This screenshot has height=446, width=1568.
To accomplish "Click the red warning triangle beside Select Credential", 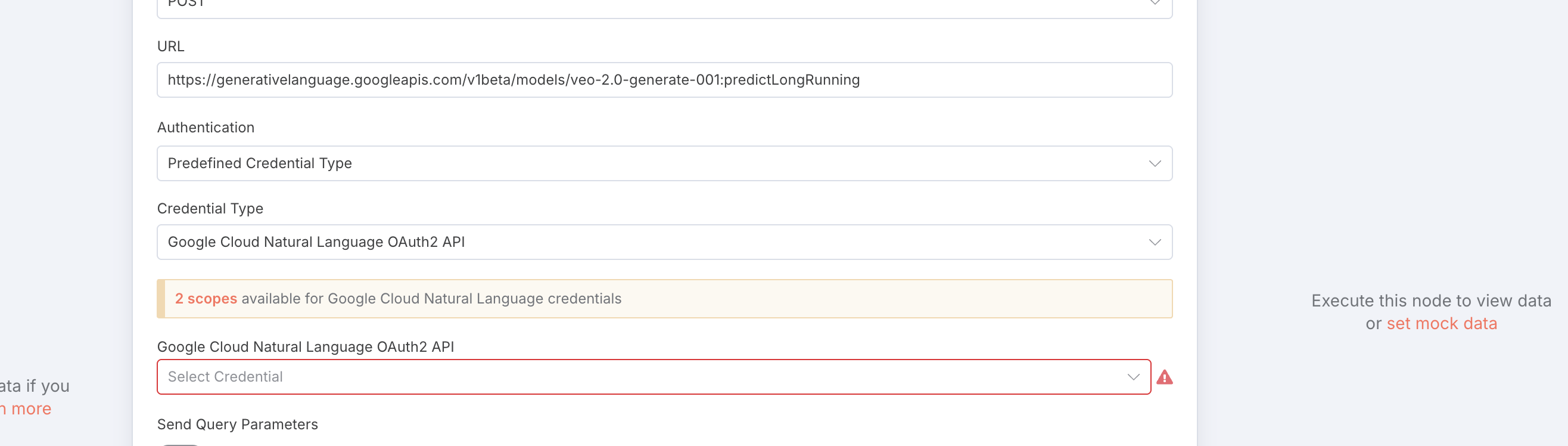I will click(1164, 378).
